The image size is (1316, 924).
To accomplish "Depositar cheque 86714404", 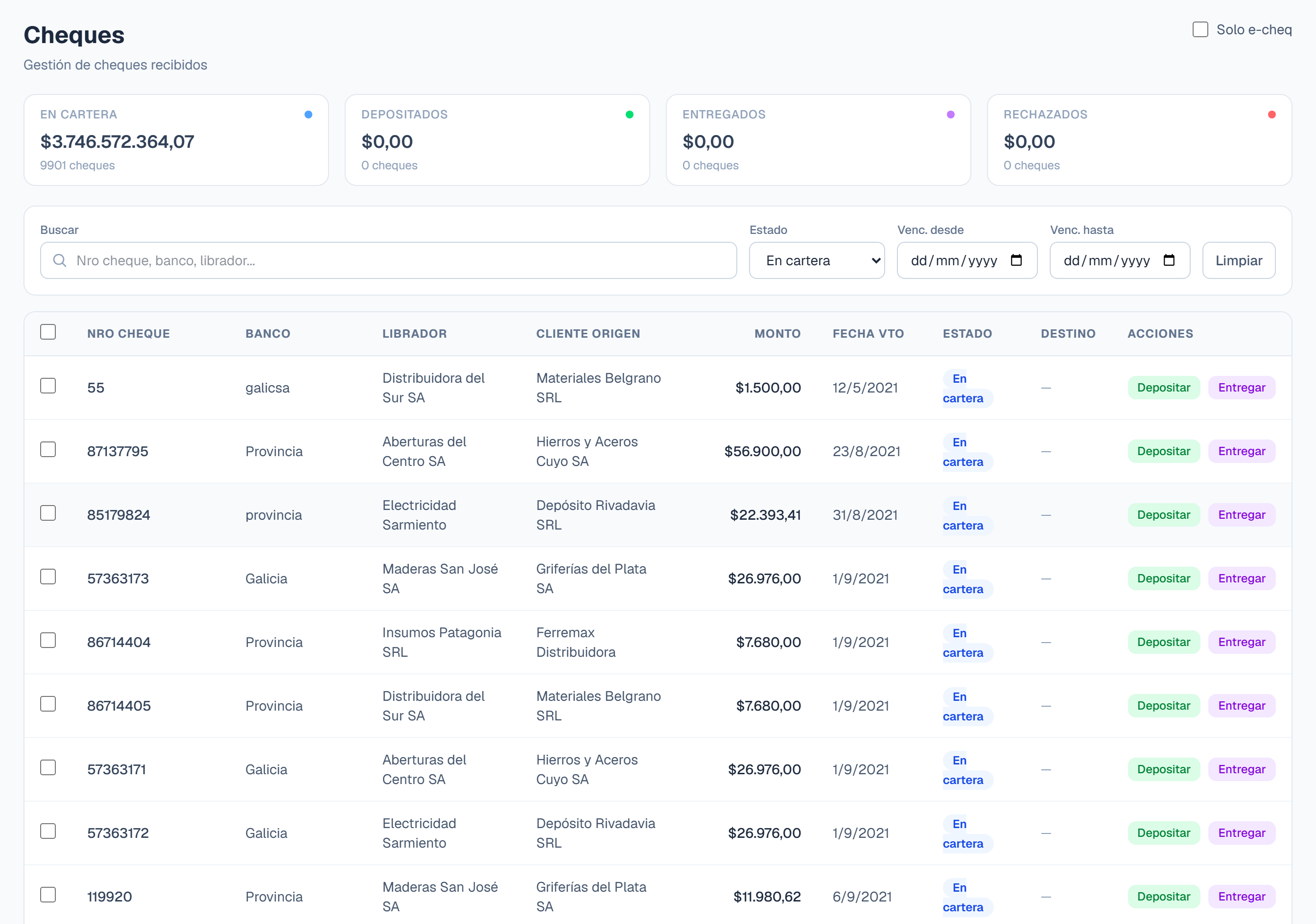I will point(1164,642).
